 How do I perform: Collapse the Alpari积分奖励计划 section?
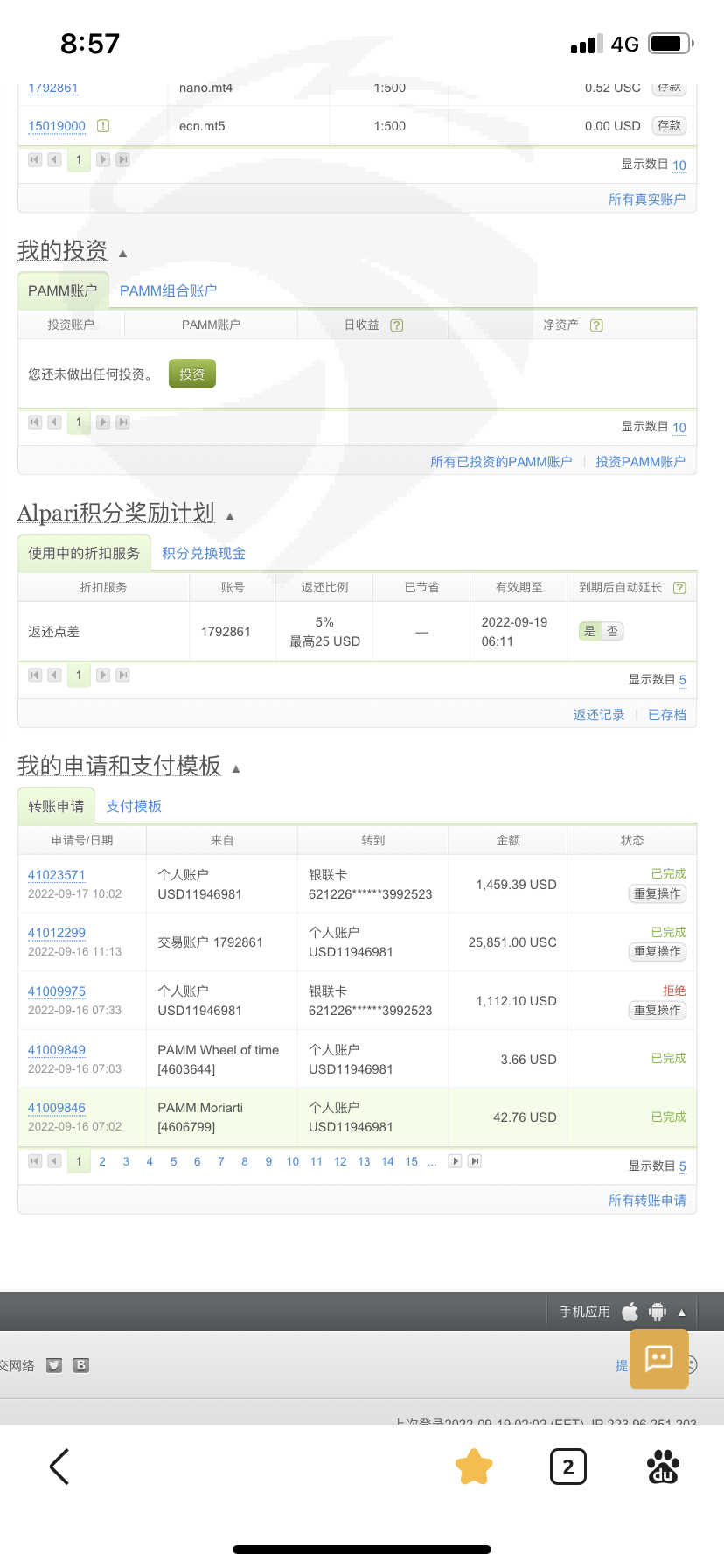230,516
